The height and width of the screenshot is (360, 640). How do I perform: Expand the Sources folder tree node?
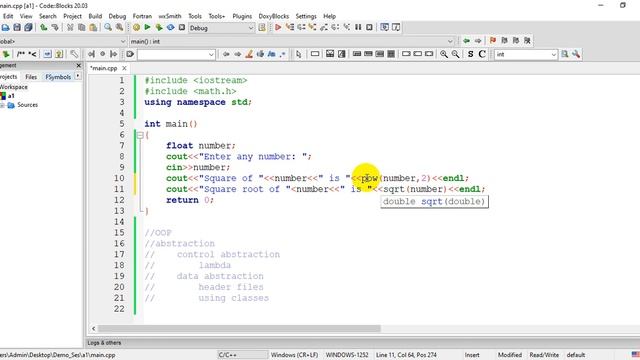2,105
